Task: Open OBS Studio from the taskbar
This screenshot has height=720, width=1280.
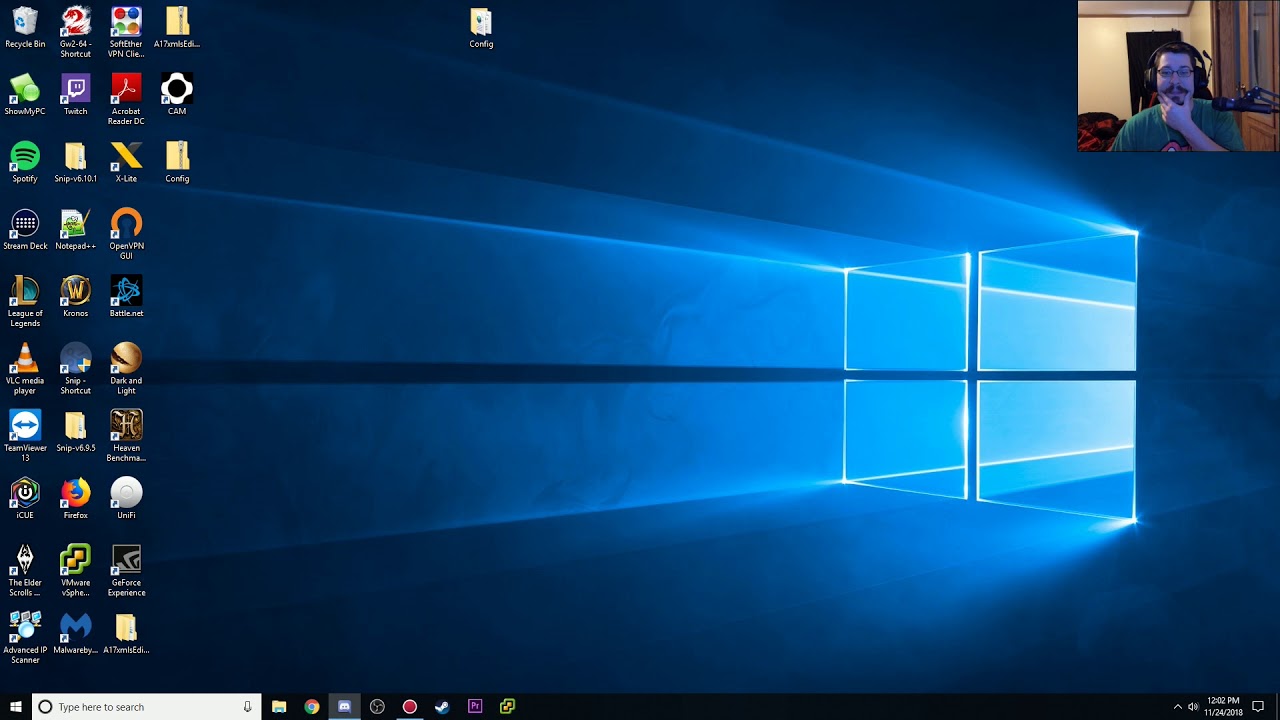Action: pyautogui.click(x=377, y=707)
